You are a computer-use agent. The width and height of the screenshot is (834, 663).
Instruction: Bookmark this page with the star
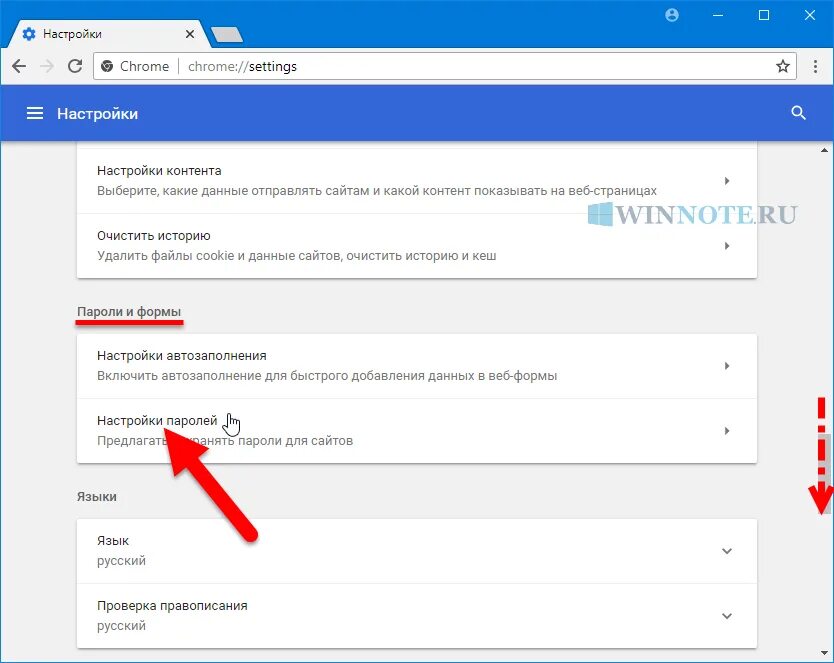[782, 66]
